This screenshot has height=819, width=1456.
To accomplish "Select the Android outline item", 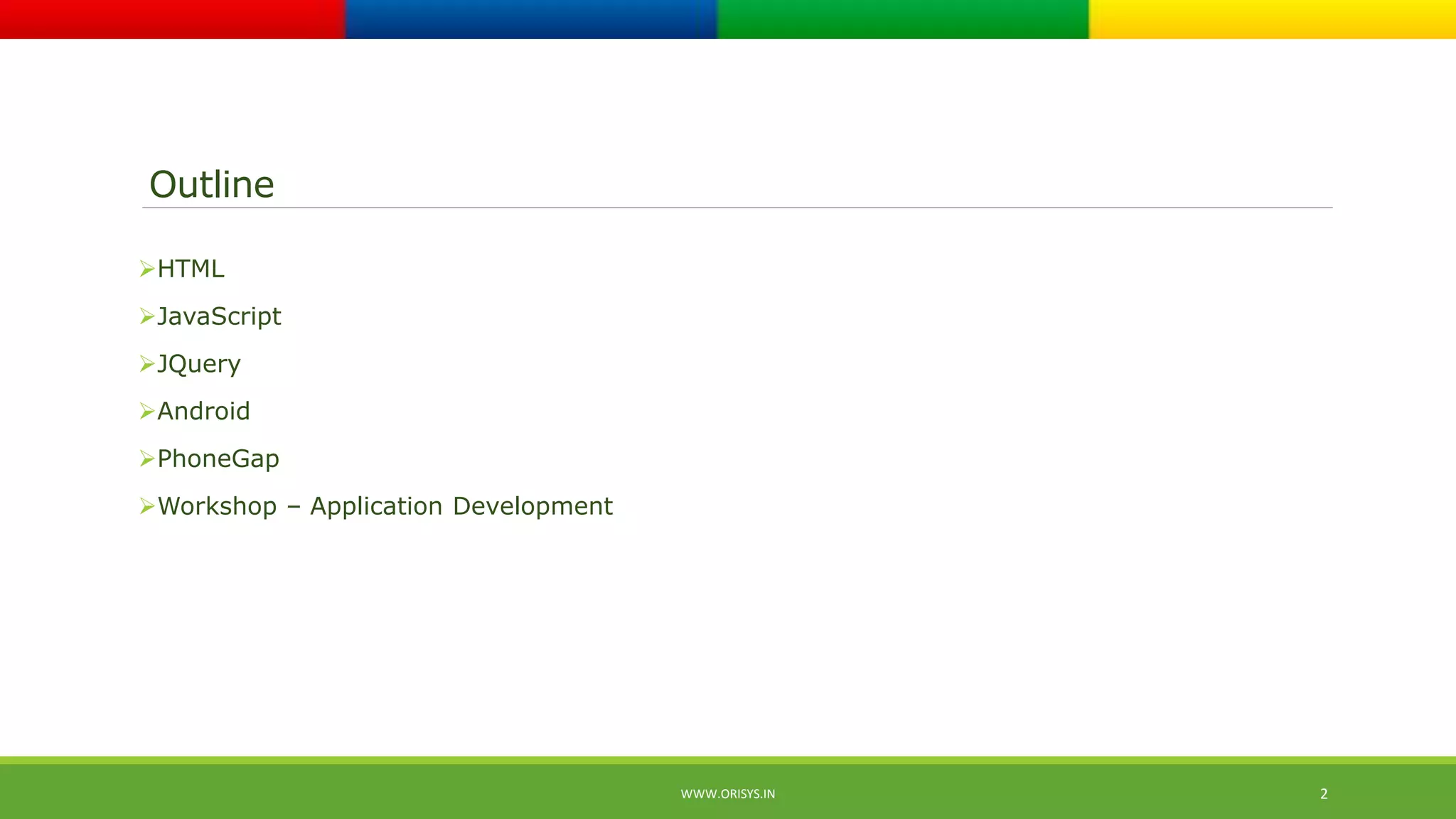I will click(x=203, y=411).
